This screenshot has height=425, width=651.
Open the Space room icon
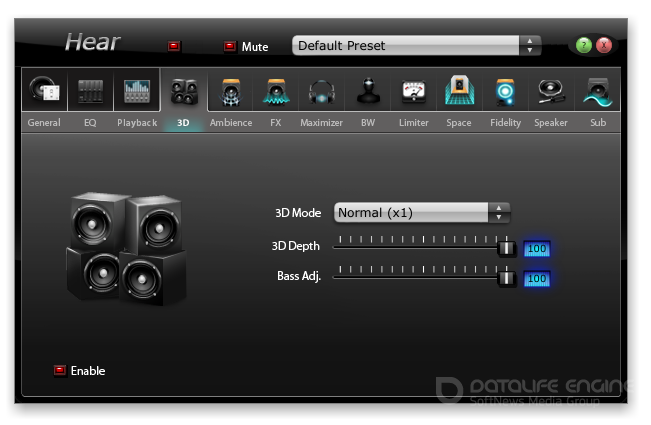tap(459, 92)
